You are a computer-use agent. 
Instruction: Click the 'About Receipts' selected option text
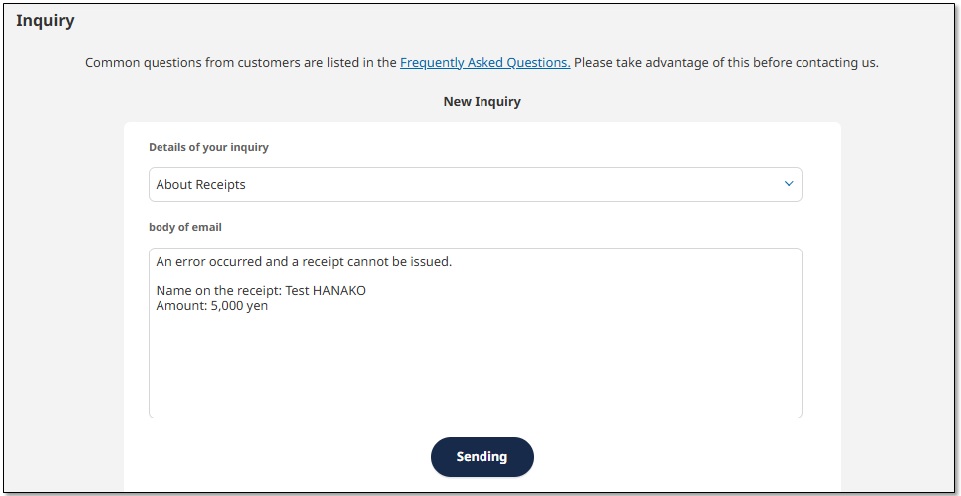pyautogui.click(x=201, y=185)
